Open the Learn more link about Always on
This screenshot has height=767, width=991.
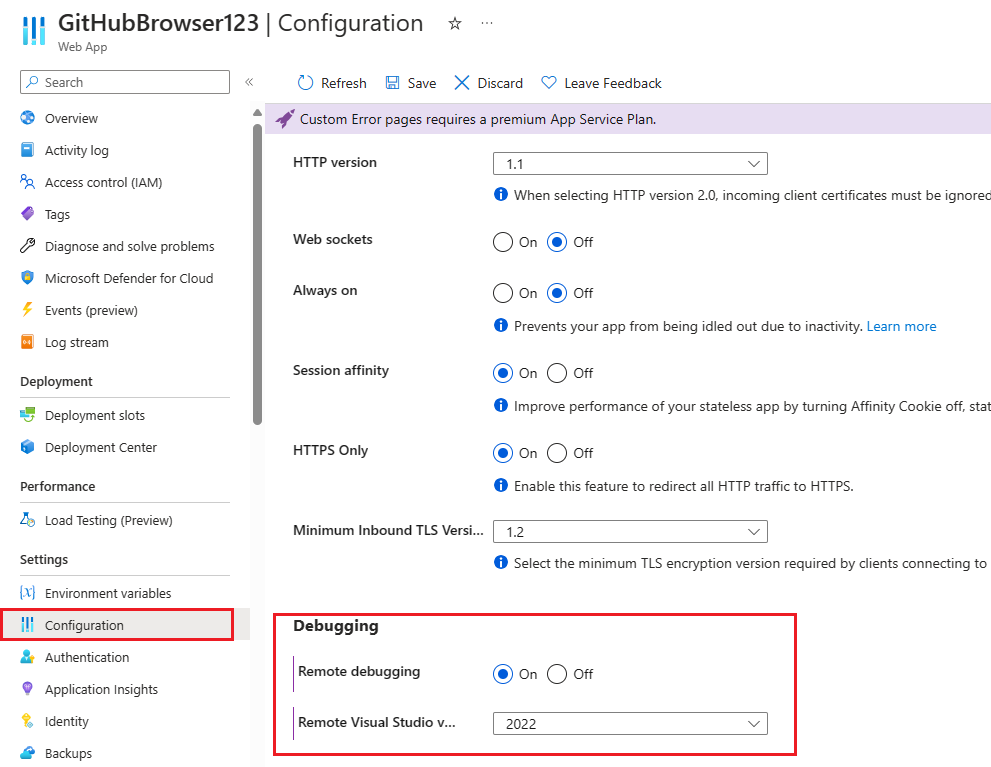tap(901, 326)
